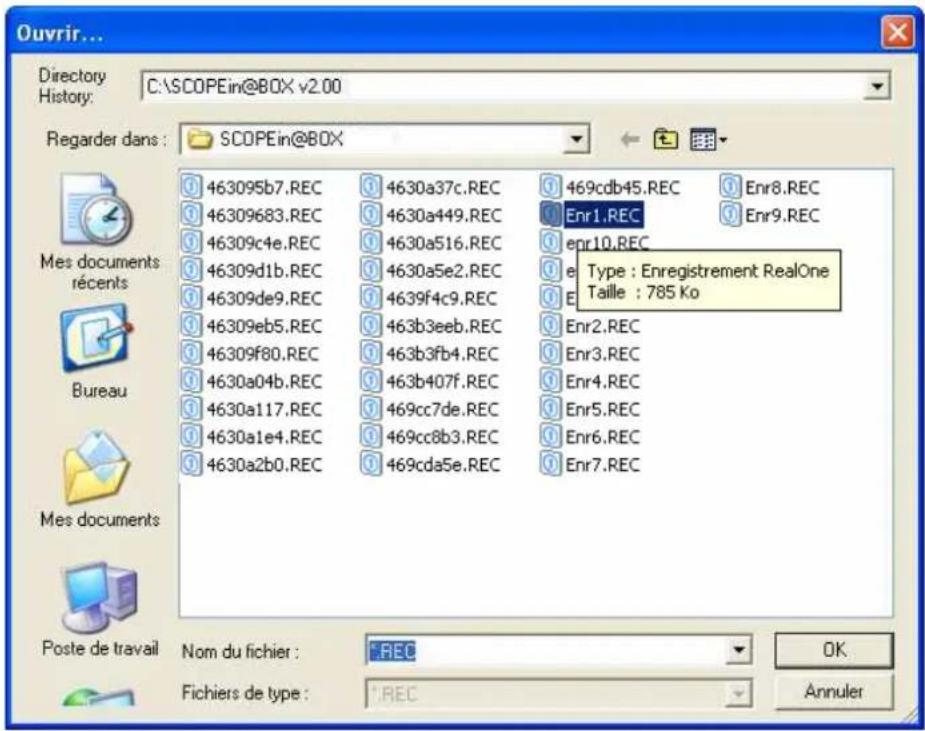
Task: Click icon of Enr8.REC file
Action: tap(730, 187)
